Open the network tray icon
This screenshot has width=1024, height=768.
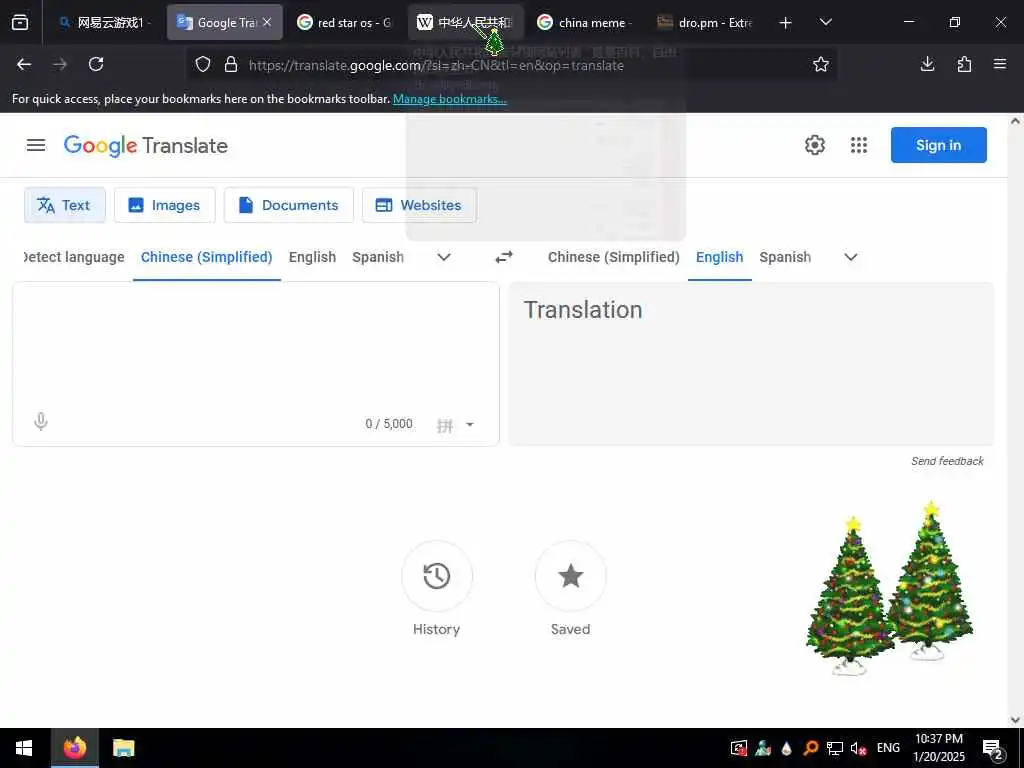pyautogui.click(x=835, y=748)
